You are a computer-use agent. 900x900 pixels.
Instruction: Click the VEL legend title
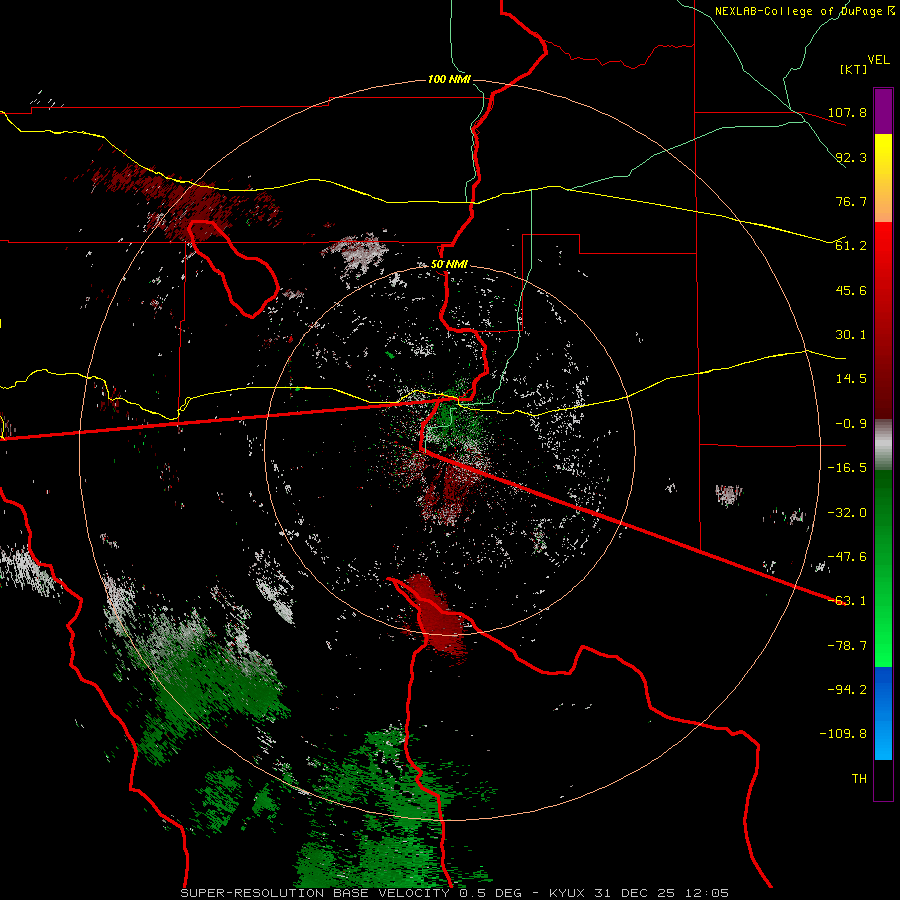tap(878, 60)
